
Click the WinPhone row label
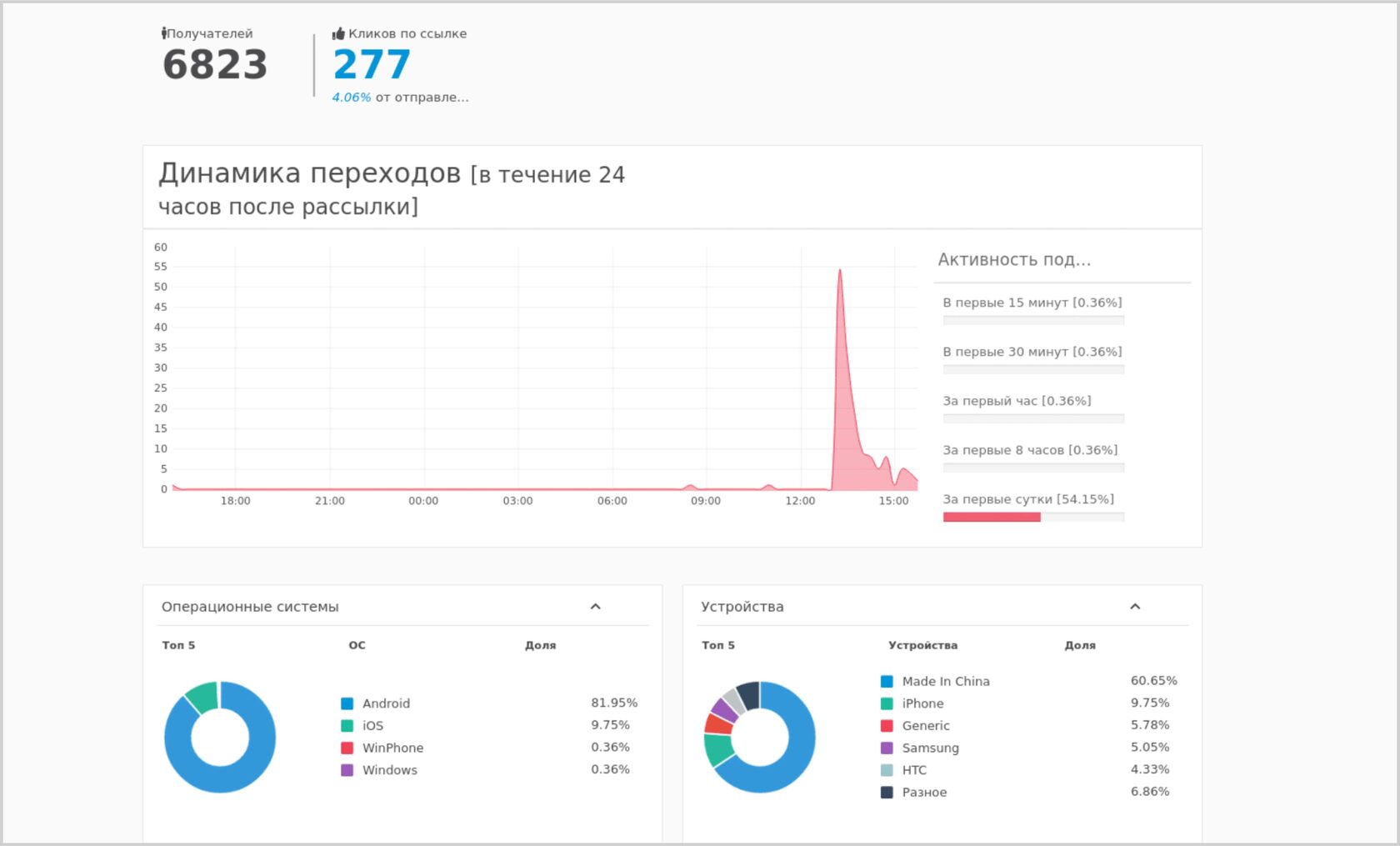click(392, 748)
